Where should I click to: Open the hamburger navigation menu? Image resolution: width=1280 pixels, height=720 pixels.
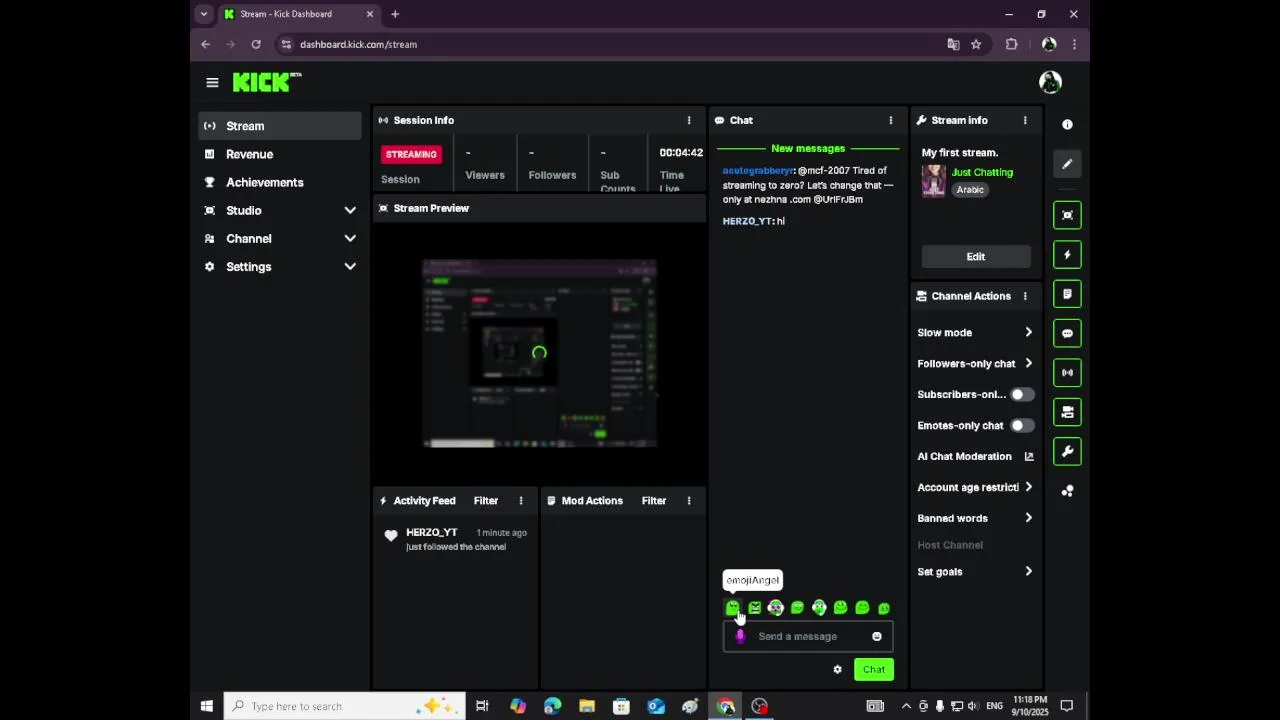coord(212,82)
